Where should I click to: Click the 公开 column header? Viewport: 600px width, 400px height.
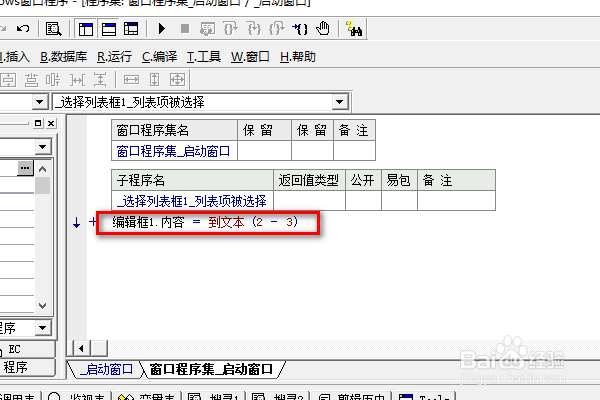click(x=363, y=180)
